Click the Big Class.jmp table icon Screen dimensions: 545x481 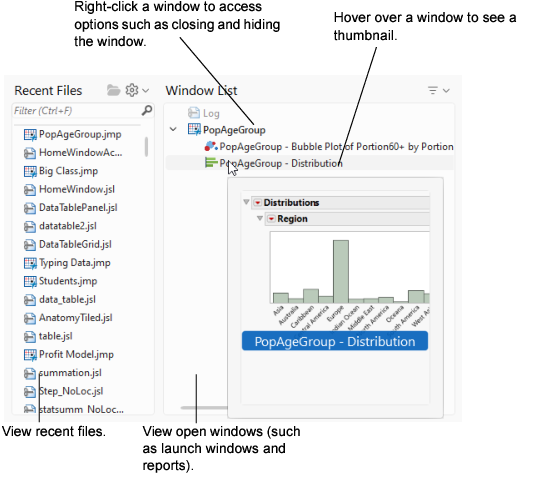point(30,172)
